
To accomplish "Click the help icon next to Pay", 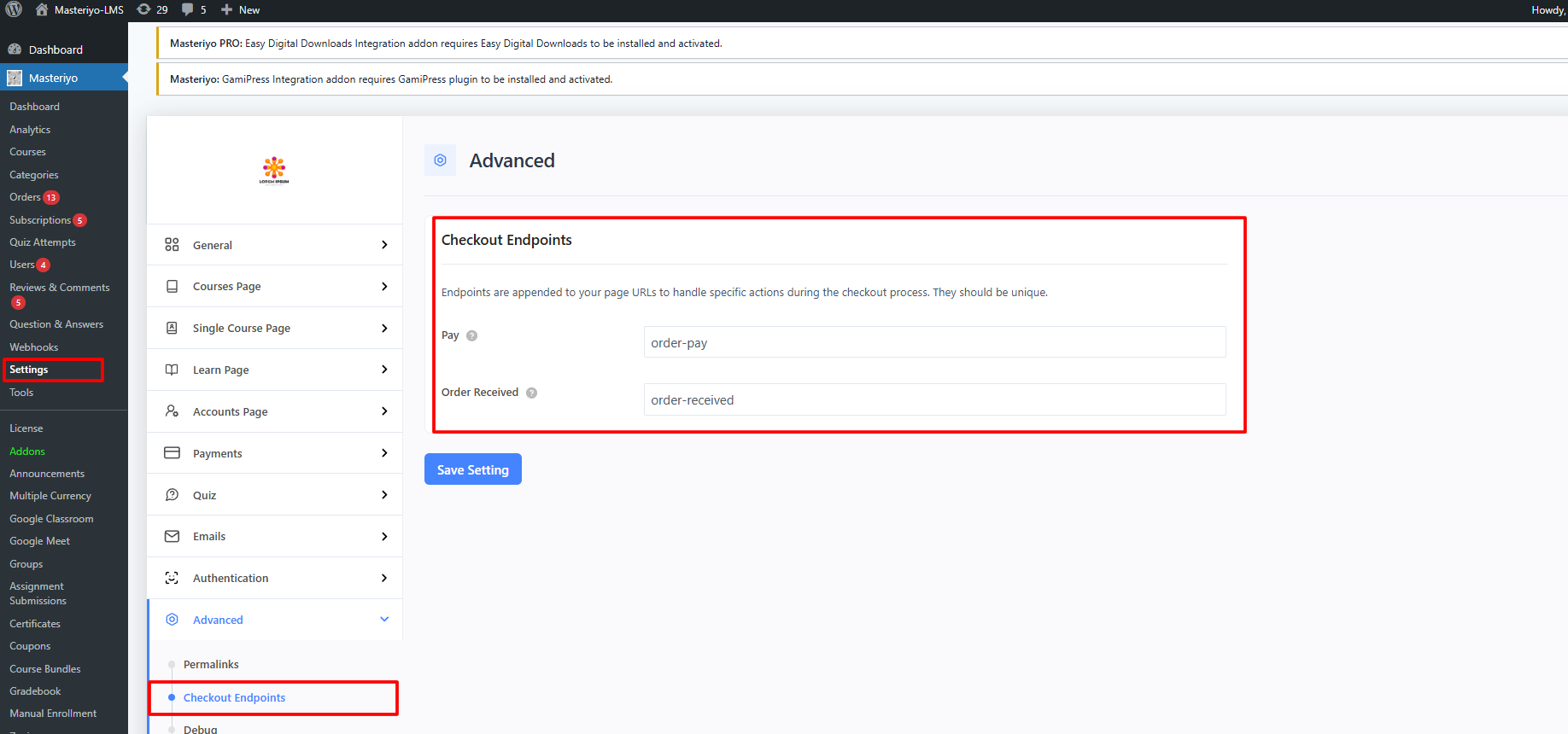I will 471,335.
